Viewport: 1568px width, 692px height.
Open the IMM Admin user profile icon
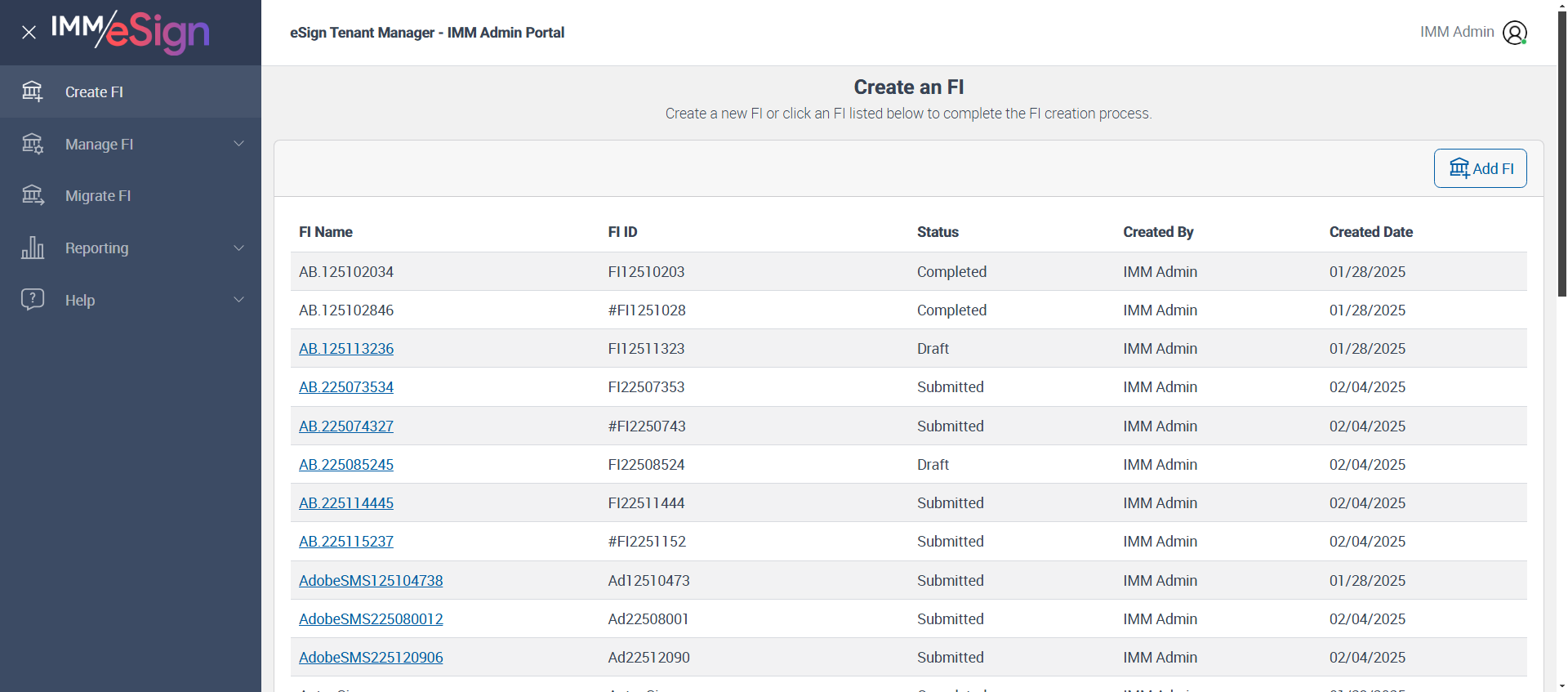click(x=1515, y=33)
